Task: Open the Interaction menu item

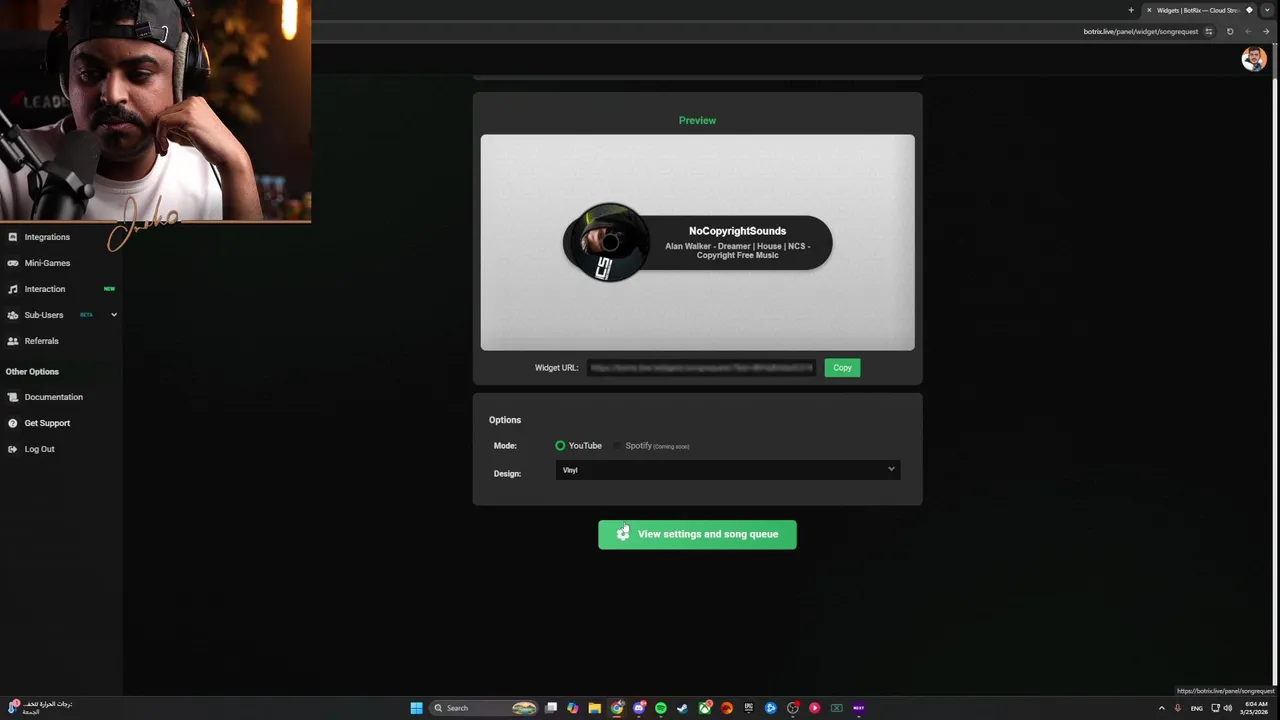Action: tap(45, 289)
